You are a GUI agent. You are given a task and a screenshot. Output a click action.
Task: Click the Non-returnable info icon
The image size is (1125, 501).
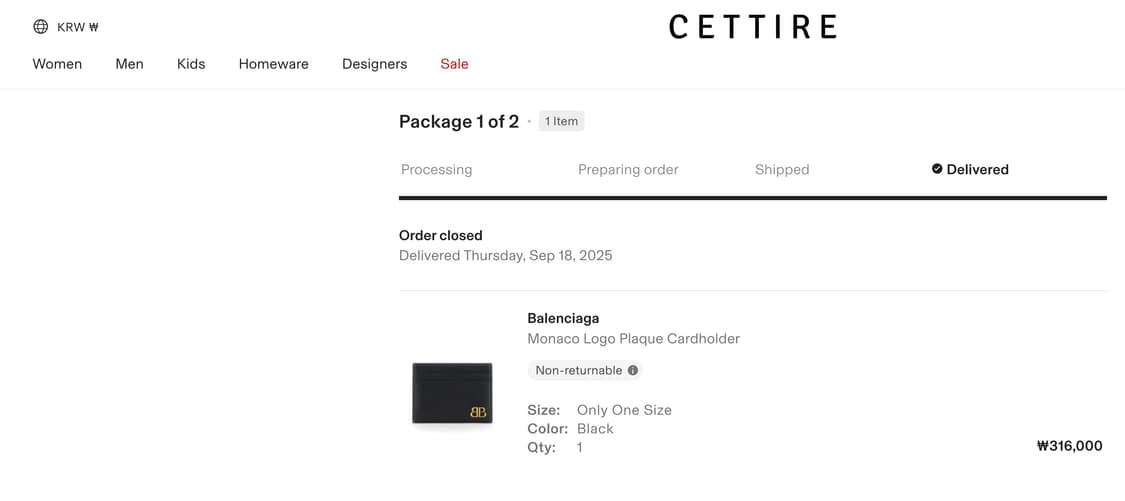click(x=633, y=370)
